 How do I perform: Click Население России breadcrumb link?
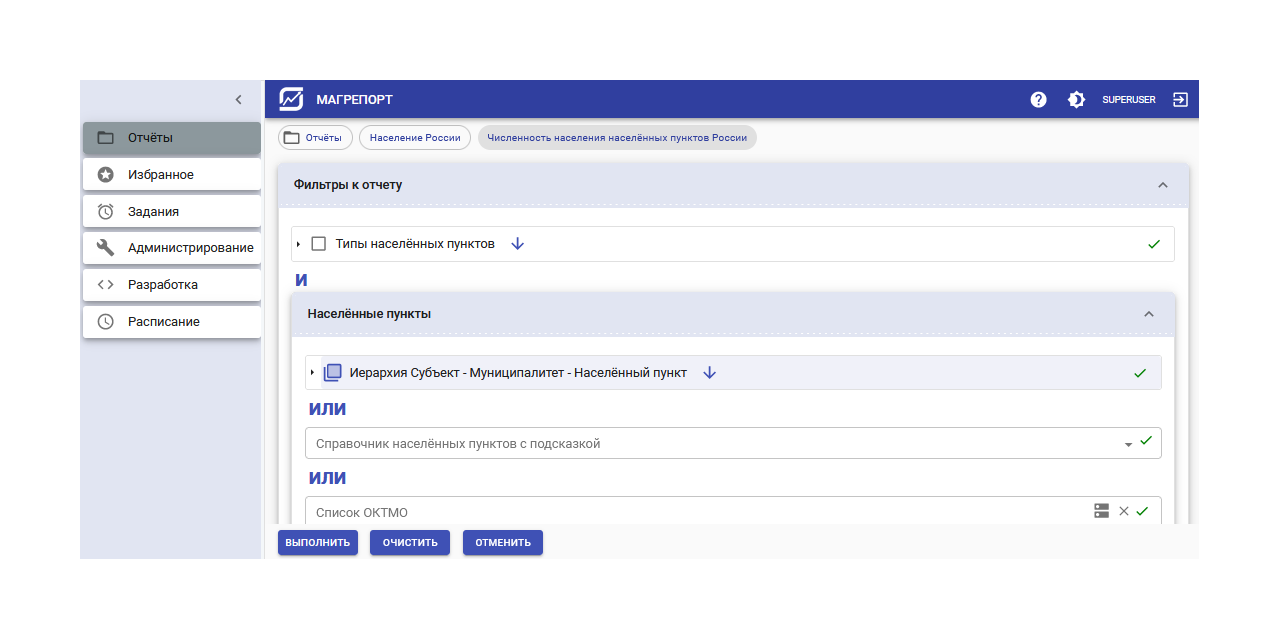coord(414,137)
